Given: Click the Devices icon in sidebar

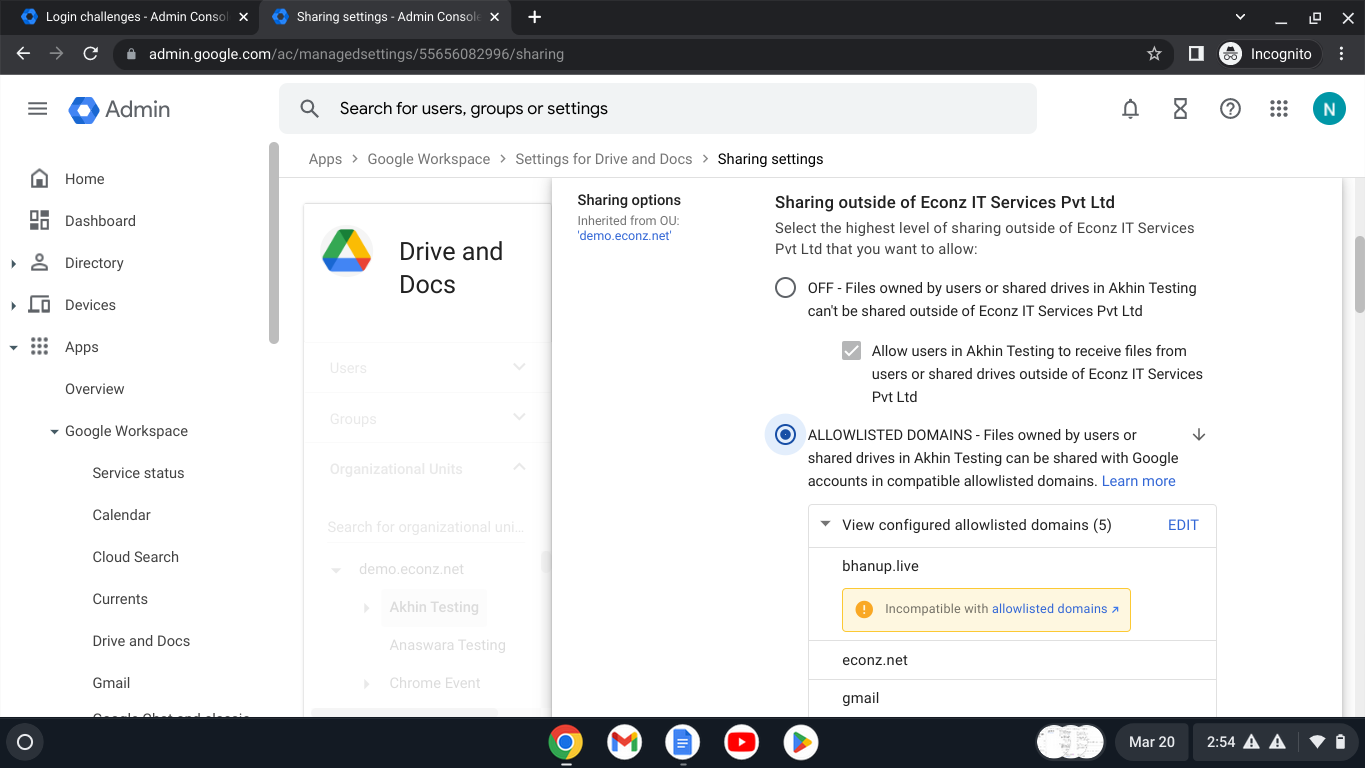Looking at the screenshot, I should pyautogui.click(x=39, y=305).
